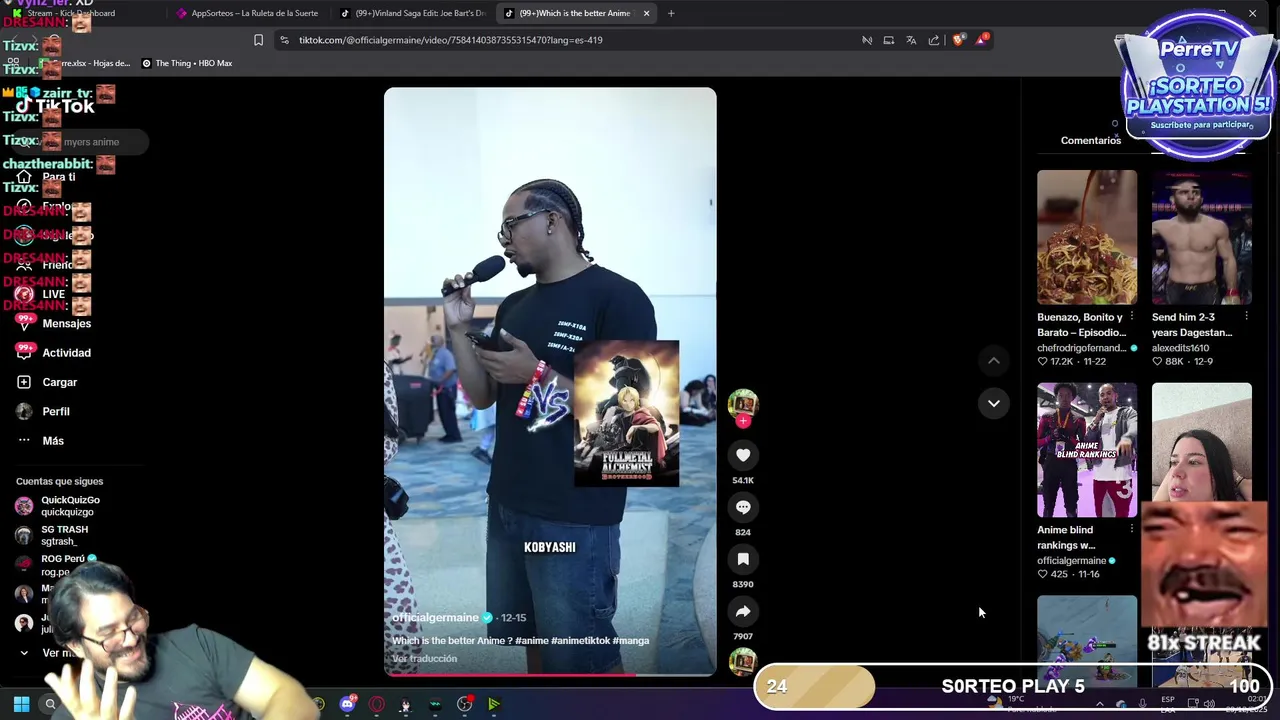1280x720 pixels.
Task: Open Discord from taskbar
Action: coord(347,704)
